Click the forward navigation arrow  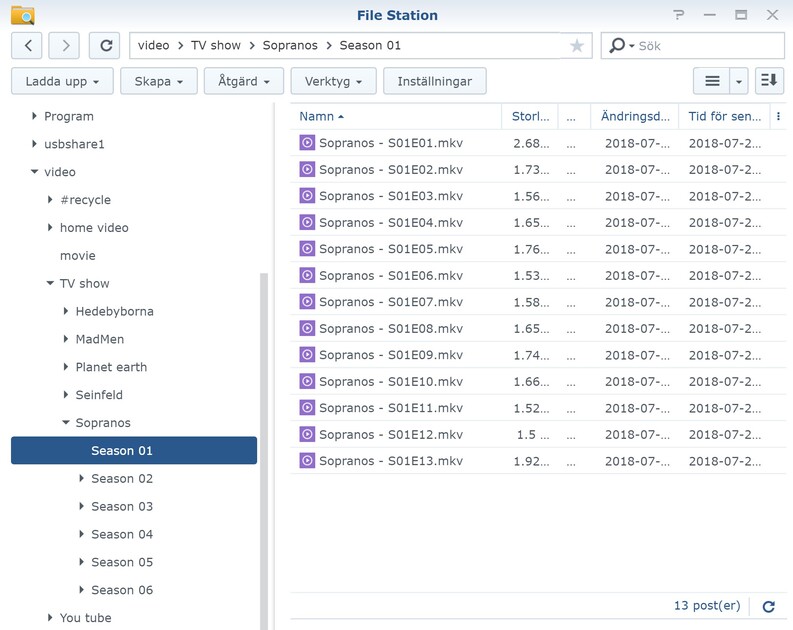pyautogui.click(x=64, y=46)
